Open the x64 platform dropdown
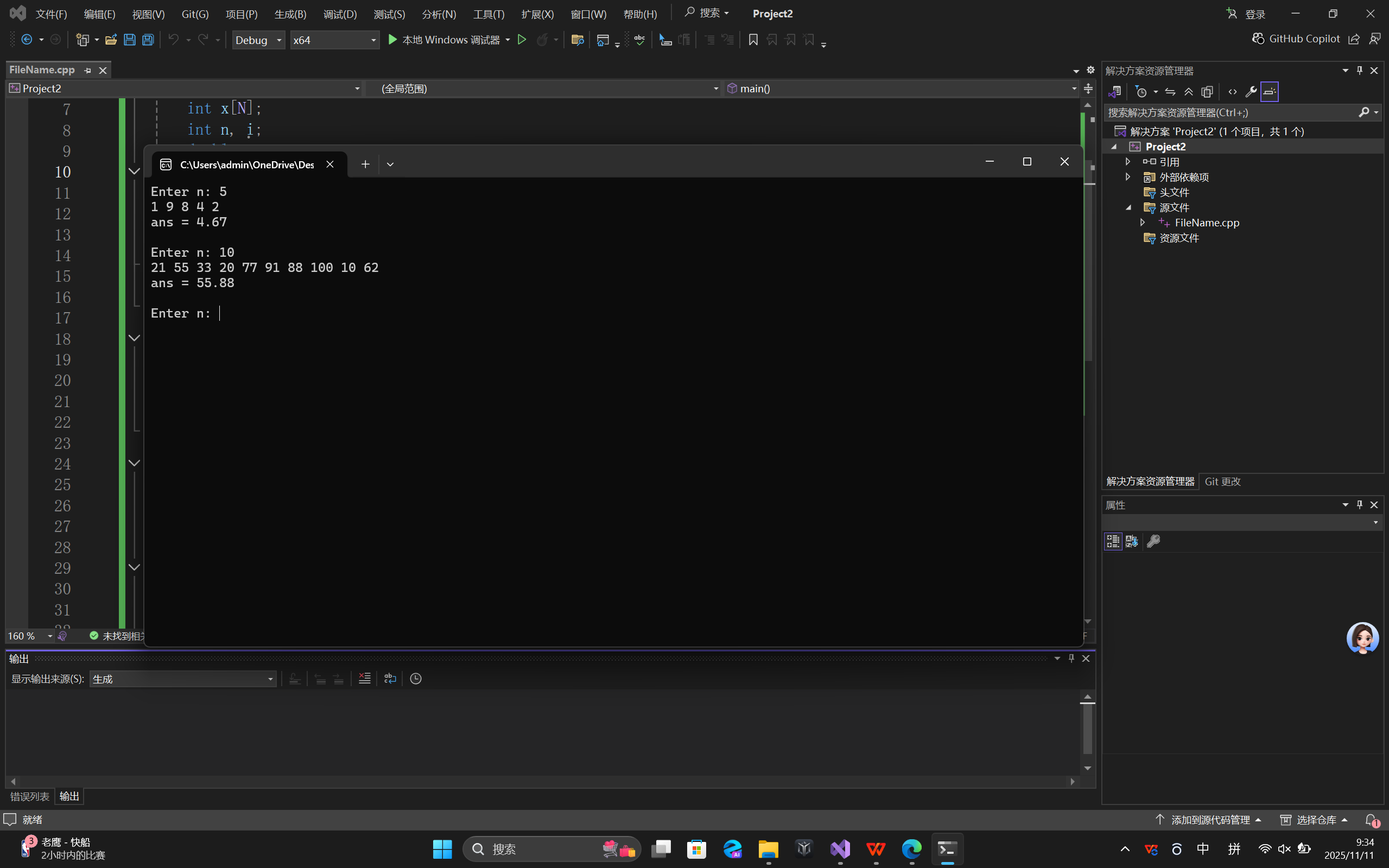This screenshot has width=1389, height=868. point(334,40)
